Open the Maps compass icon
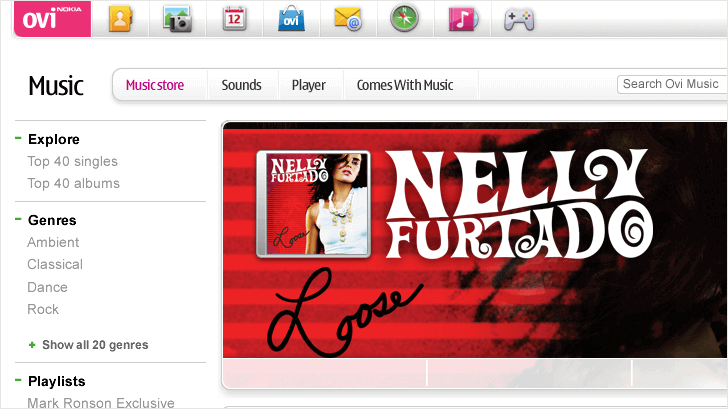Viewport: 728px width, 409px height. point(404,19)
